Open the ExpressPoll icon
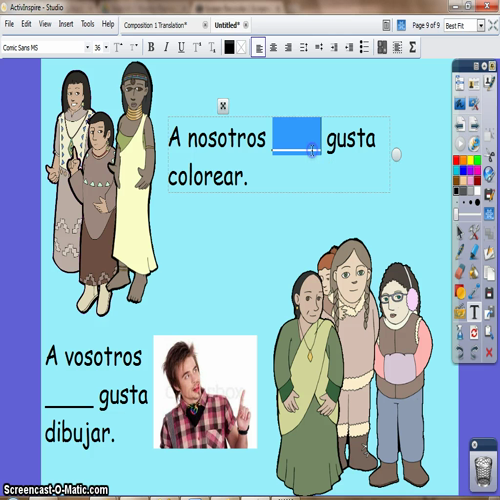This screenshot has width=500, height=500. point(474,144)
